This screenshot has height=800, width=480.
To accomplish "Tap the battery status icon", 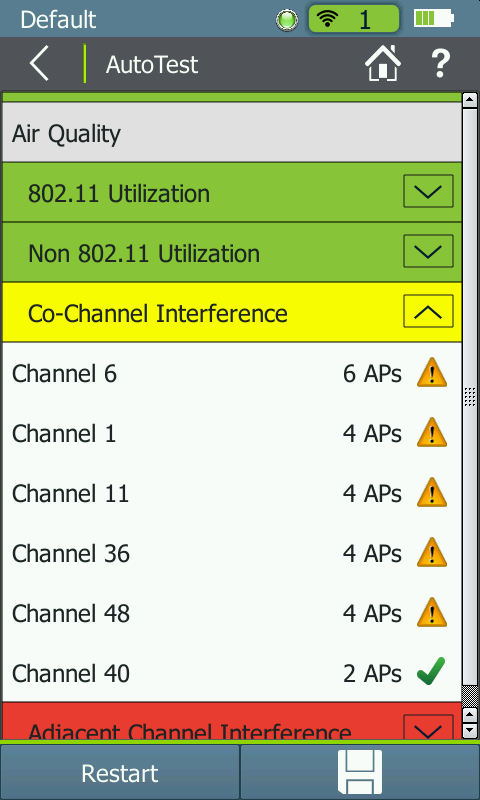I will coord(433,19).
